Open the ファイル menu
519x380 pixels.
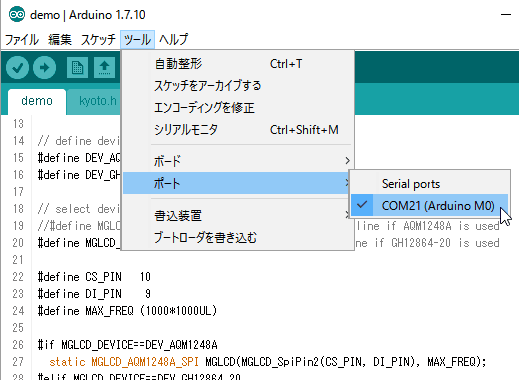click(x=22, y=40)
